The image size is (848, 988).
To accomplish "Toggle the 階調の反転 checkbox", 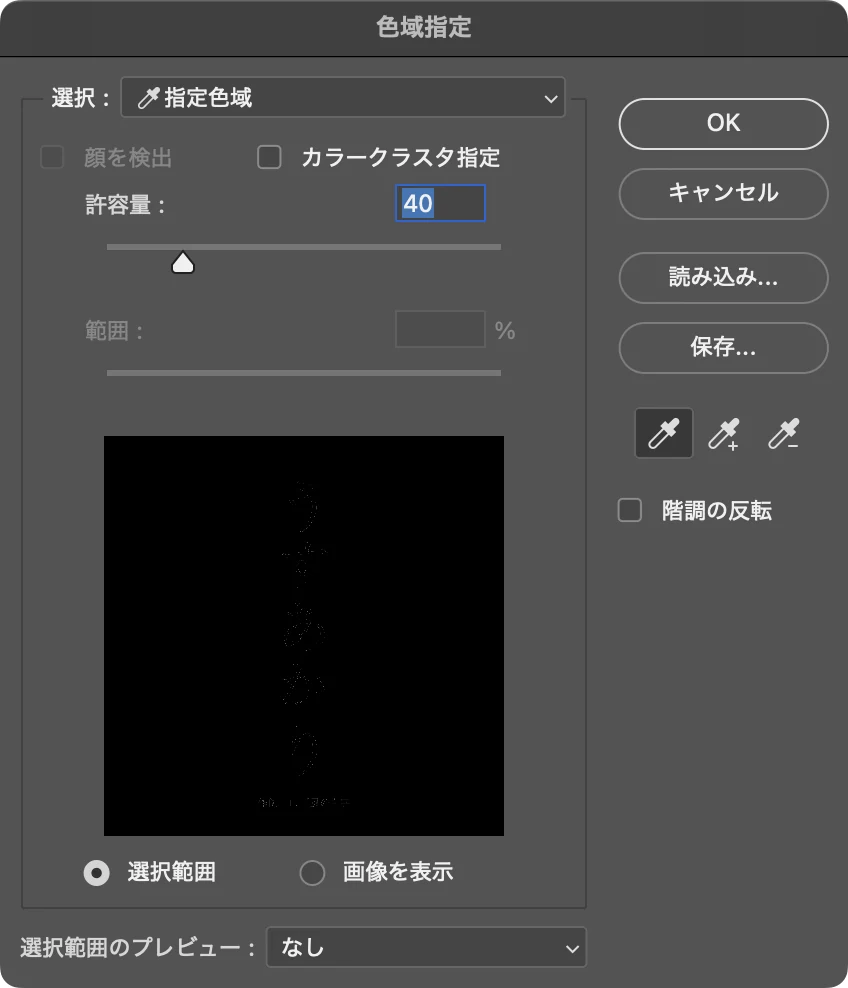I will pos(630,510).
